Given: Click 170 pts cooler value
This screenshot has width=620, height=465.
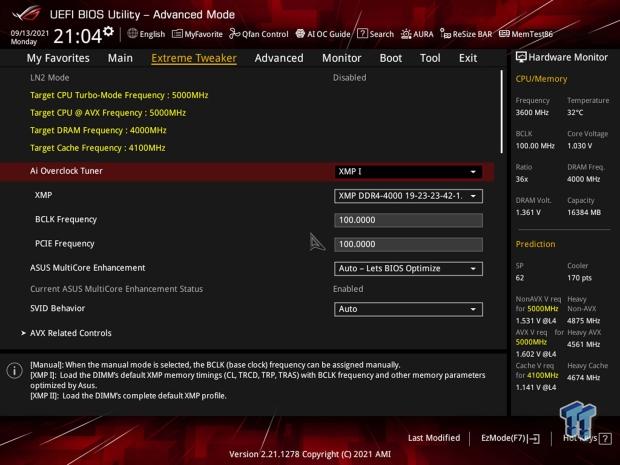Looking at the screenshot, I should click(580, 278).
